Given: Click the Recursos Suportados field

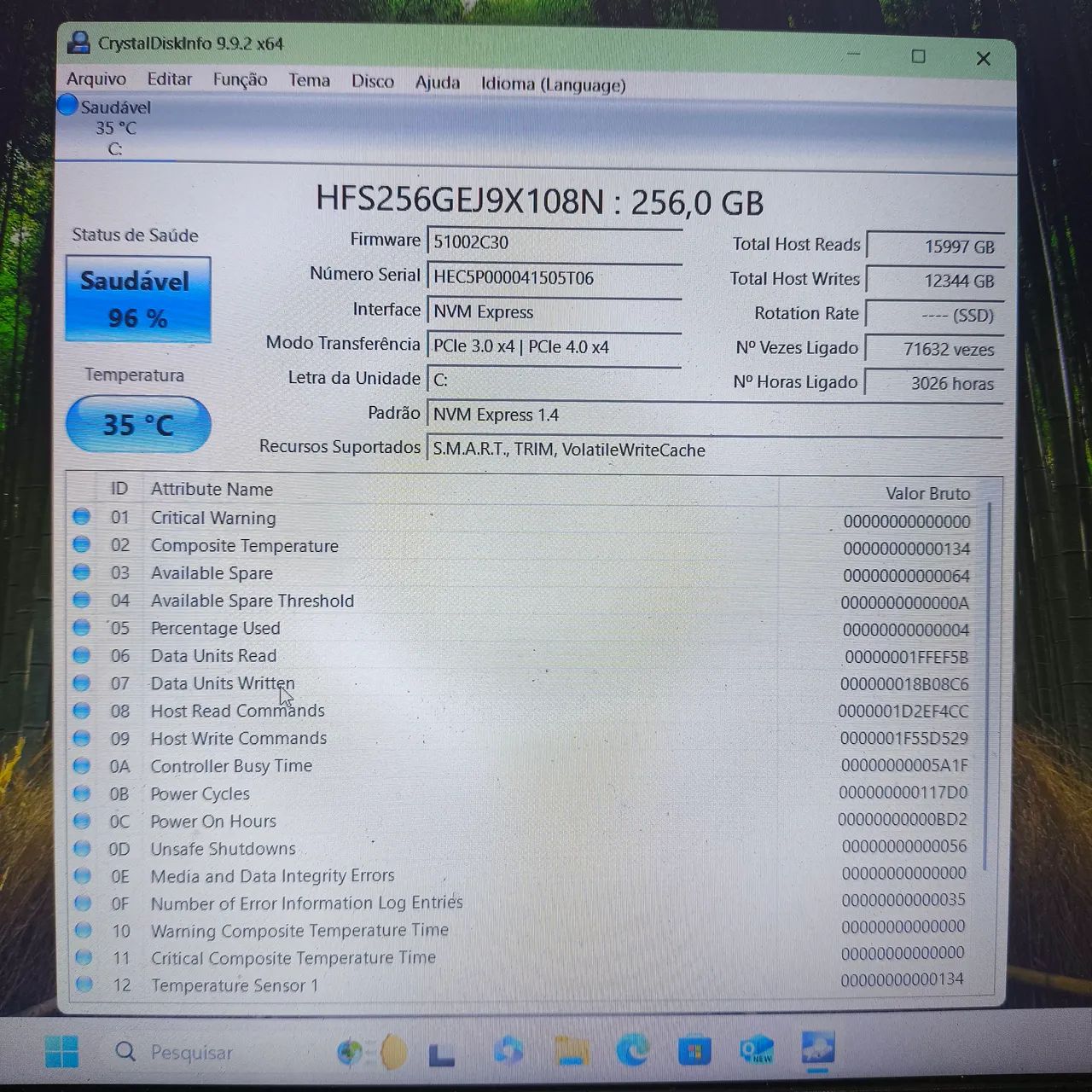Looking at the screenshot, I should point(714,450).
